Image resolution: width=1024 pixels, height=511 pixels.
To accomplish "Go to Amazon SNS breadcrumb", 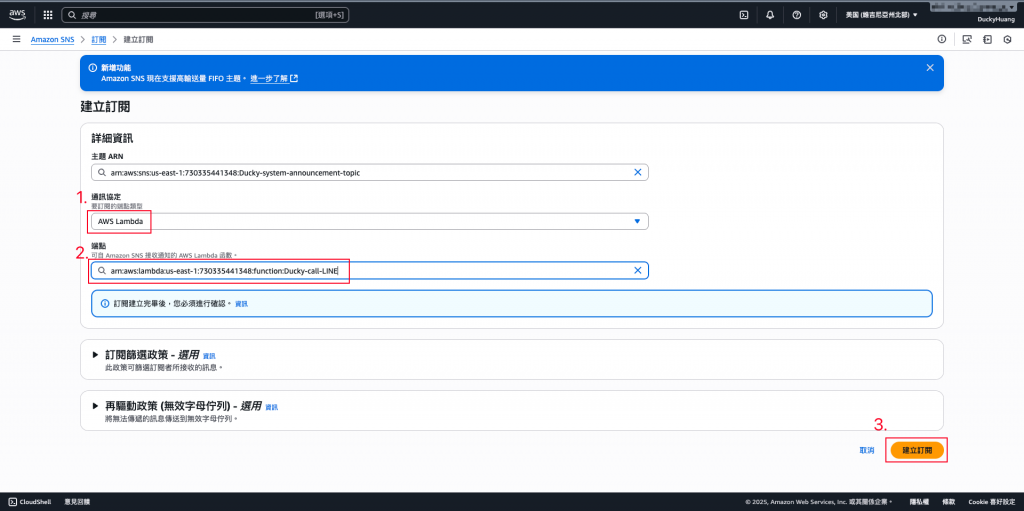I will click(52, 40).
